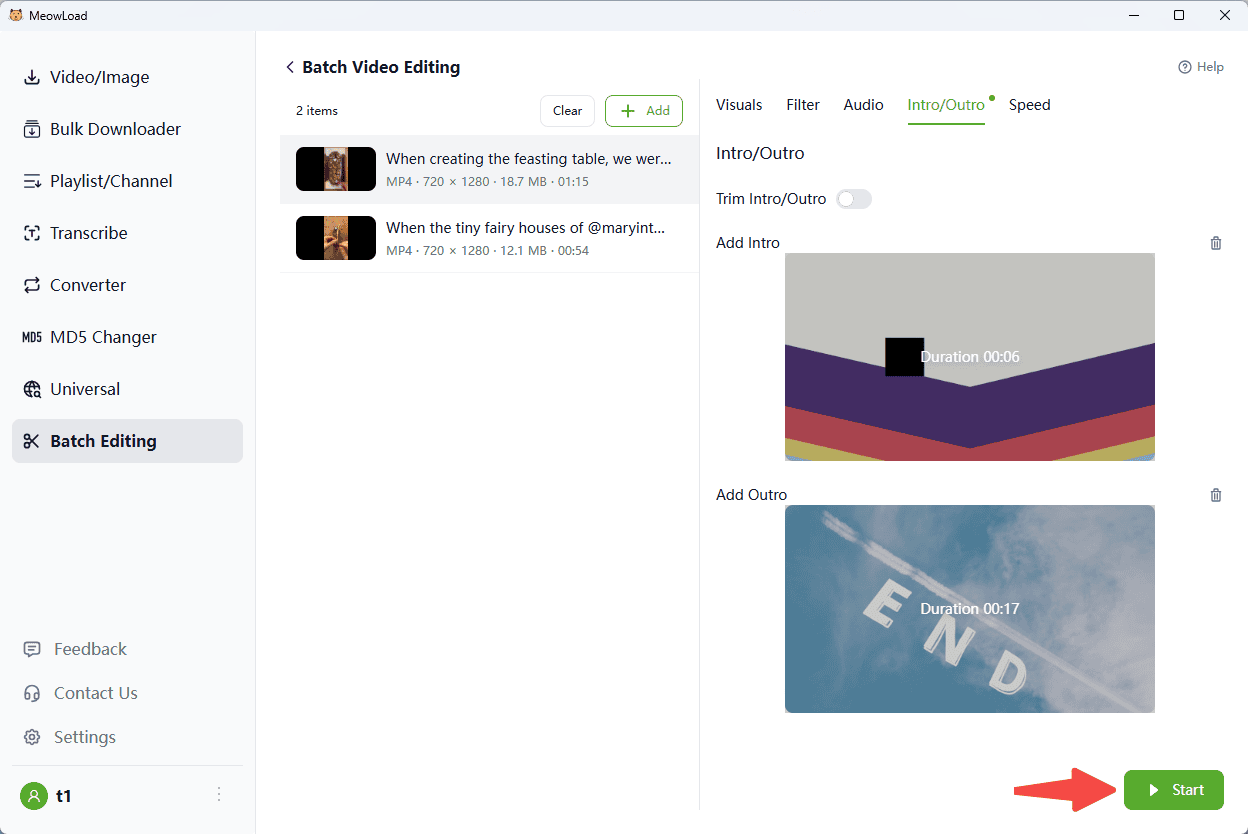Switch to the Visuals tab
The width and height of the screenshot is (1248, 834).
(x=739, y=105)
